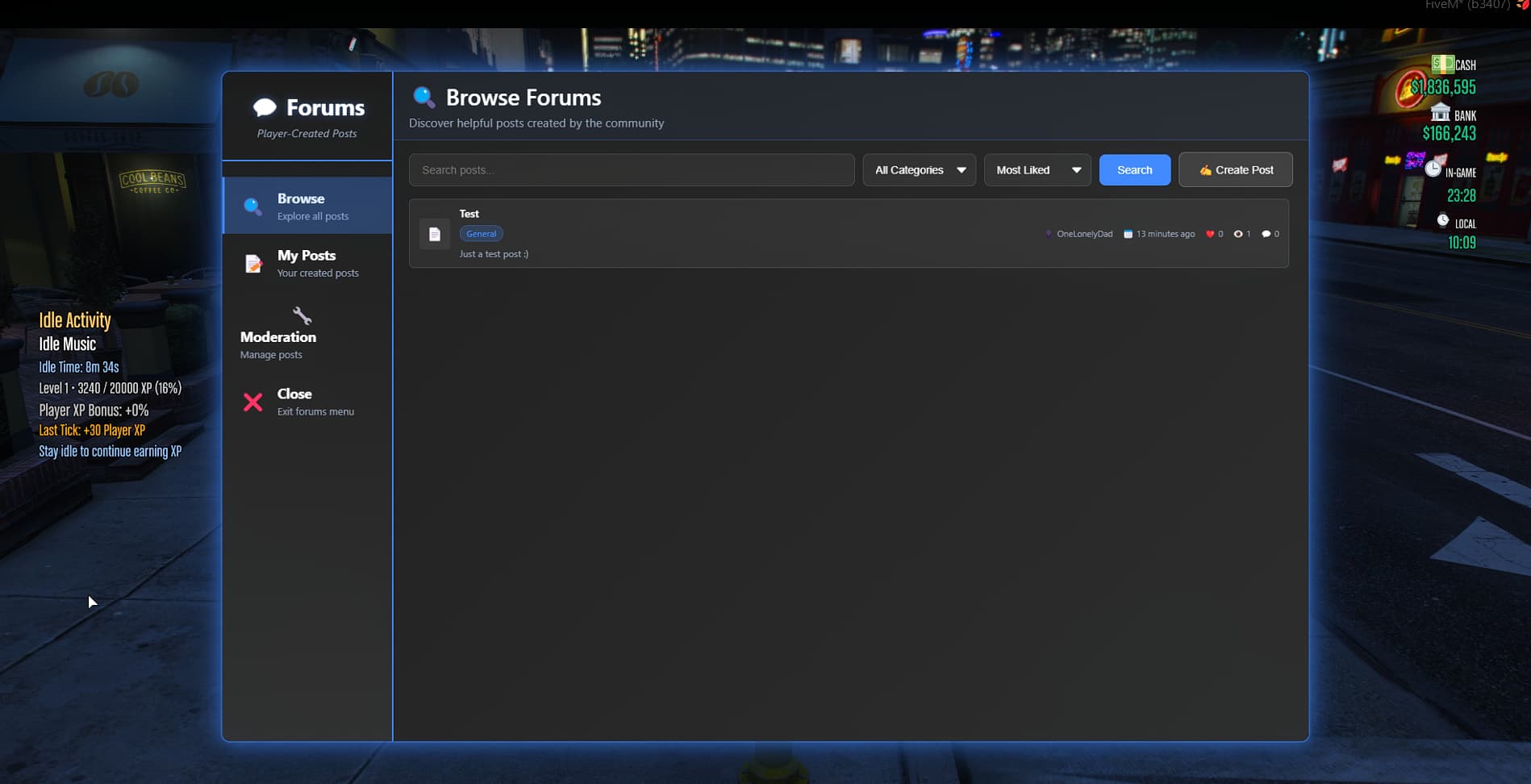Expand the Most Liked sort dropdown
Image resolution: width=1531 pixels, height=784 pixels.
coord(1037,170)
